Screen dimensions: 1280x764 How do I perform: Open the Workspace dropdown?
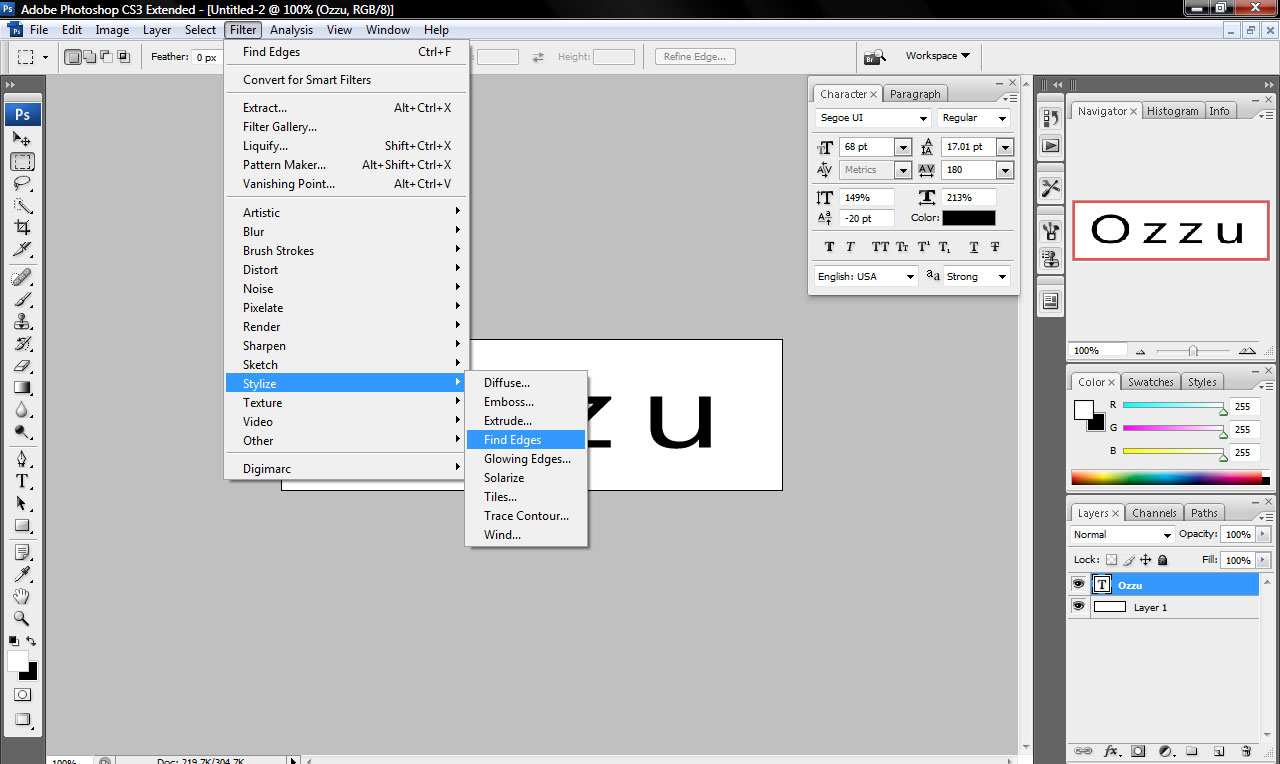coord(937,56)
